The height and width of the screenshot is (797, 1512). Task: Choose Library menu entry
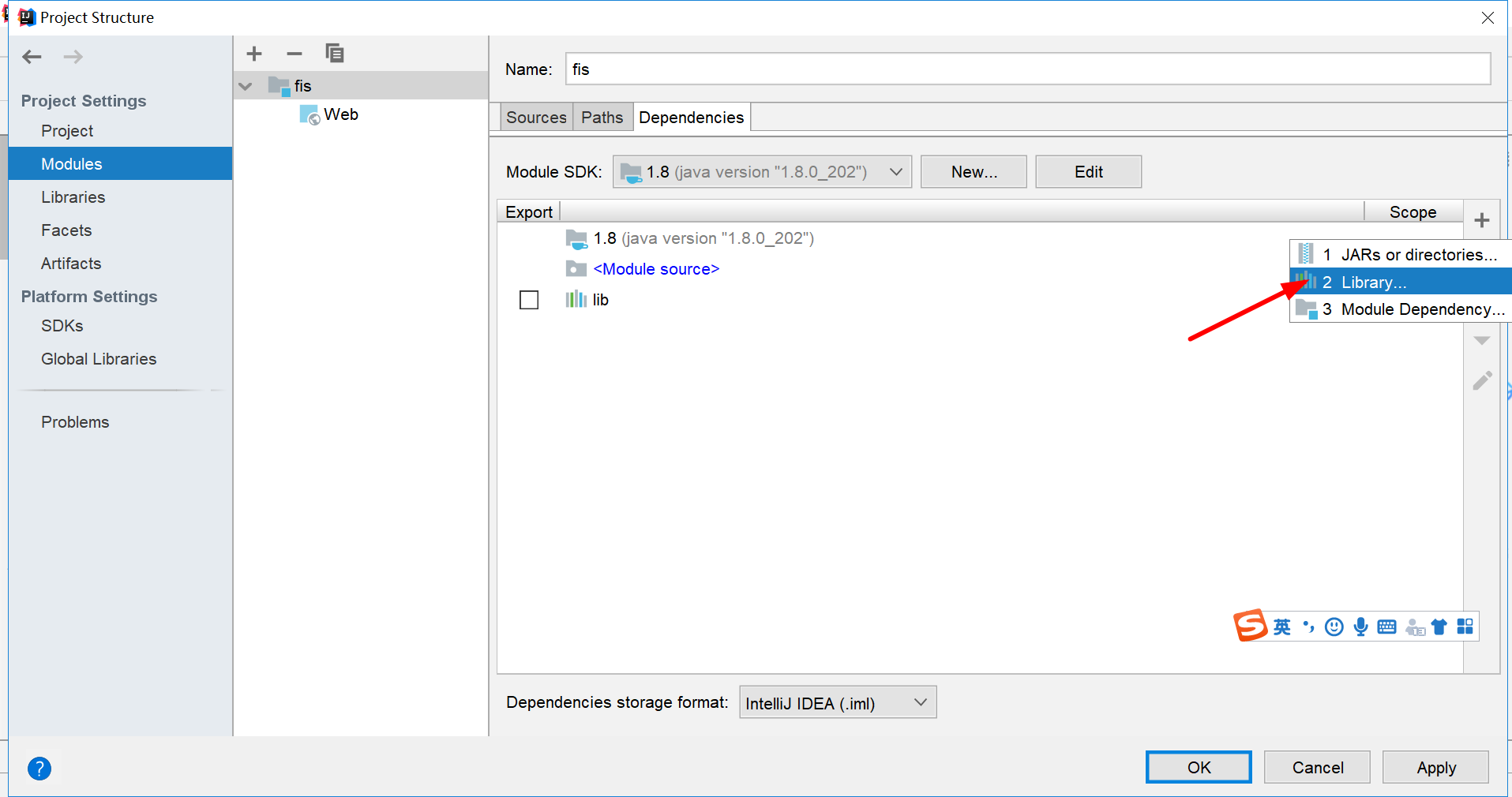coord(1400,282)
